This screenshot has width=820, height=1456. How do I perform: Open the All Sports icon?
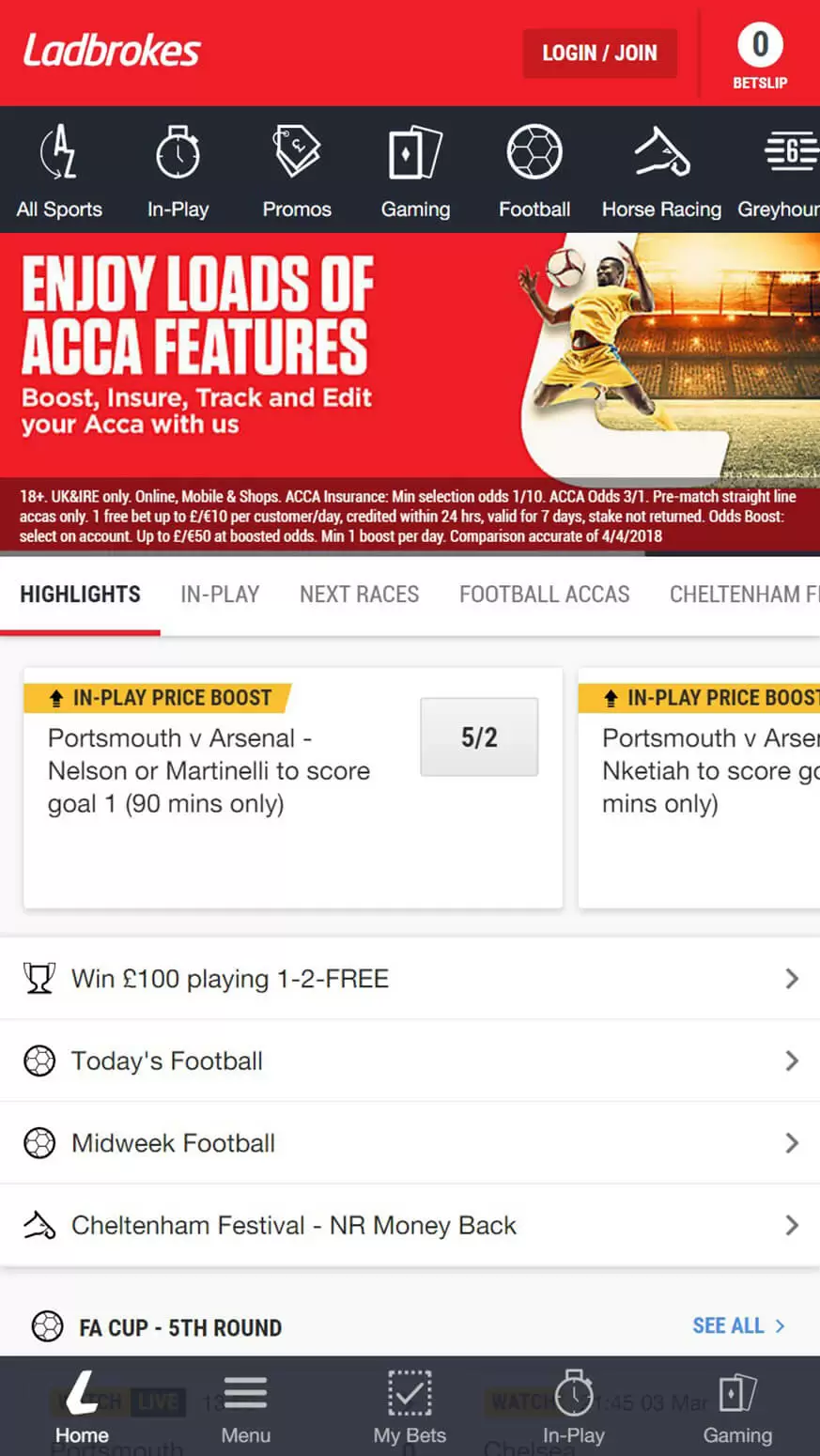(x=59, y=154)
